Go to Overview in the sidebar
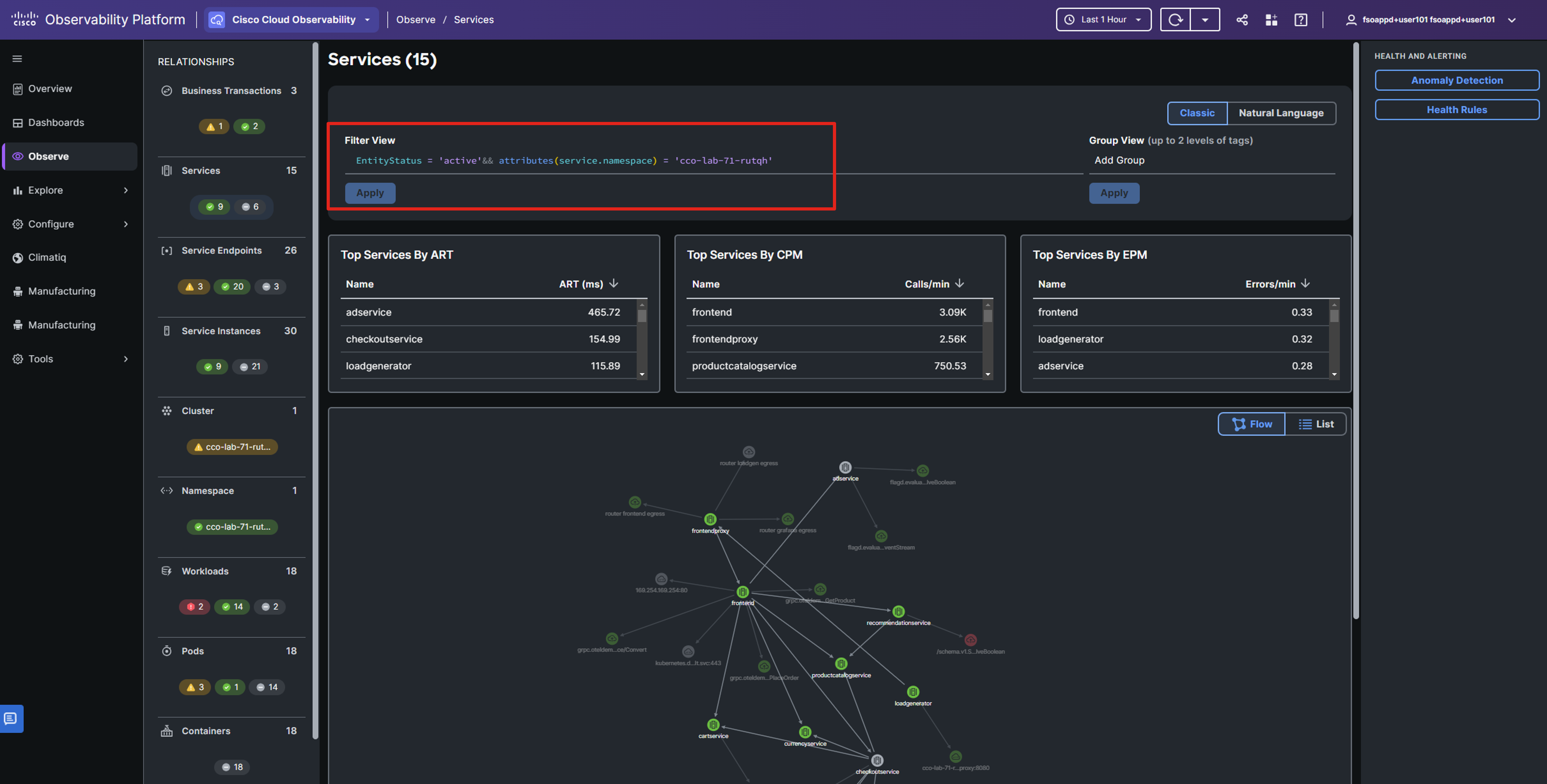Image resolution: width=1547 pixels, height=784 pixels. click(x=50, y=89)
